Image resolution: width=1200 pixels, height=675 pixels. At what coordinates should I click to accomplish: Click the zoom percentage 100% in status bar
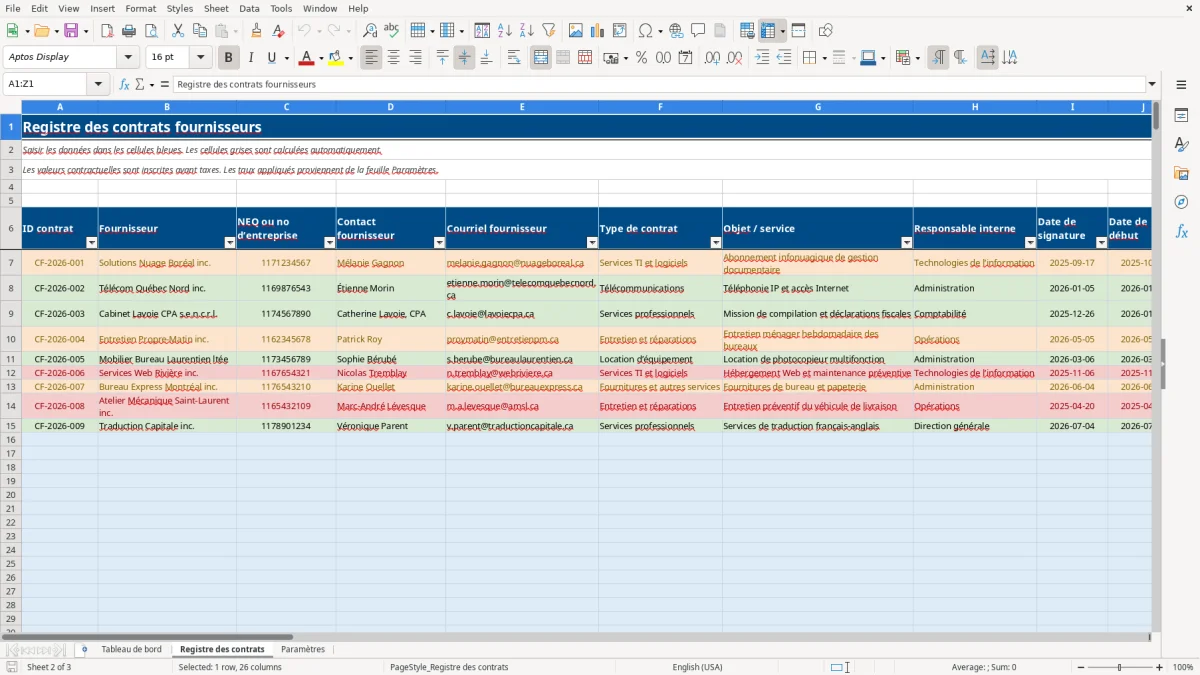tap(1183, 667)
